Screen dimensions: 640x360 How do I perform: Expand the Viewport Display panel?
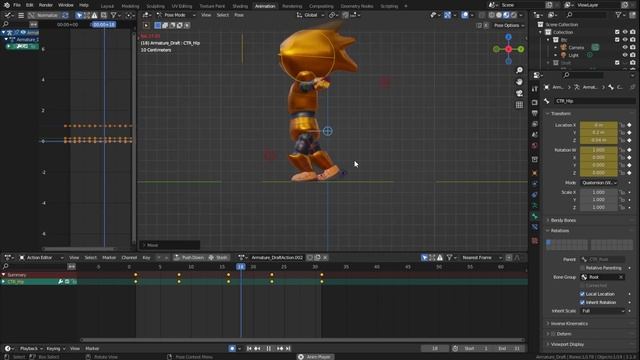[567, 344]
